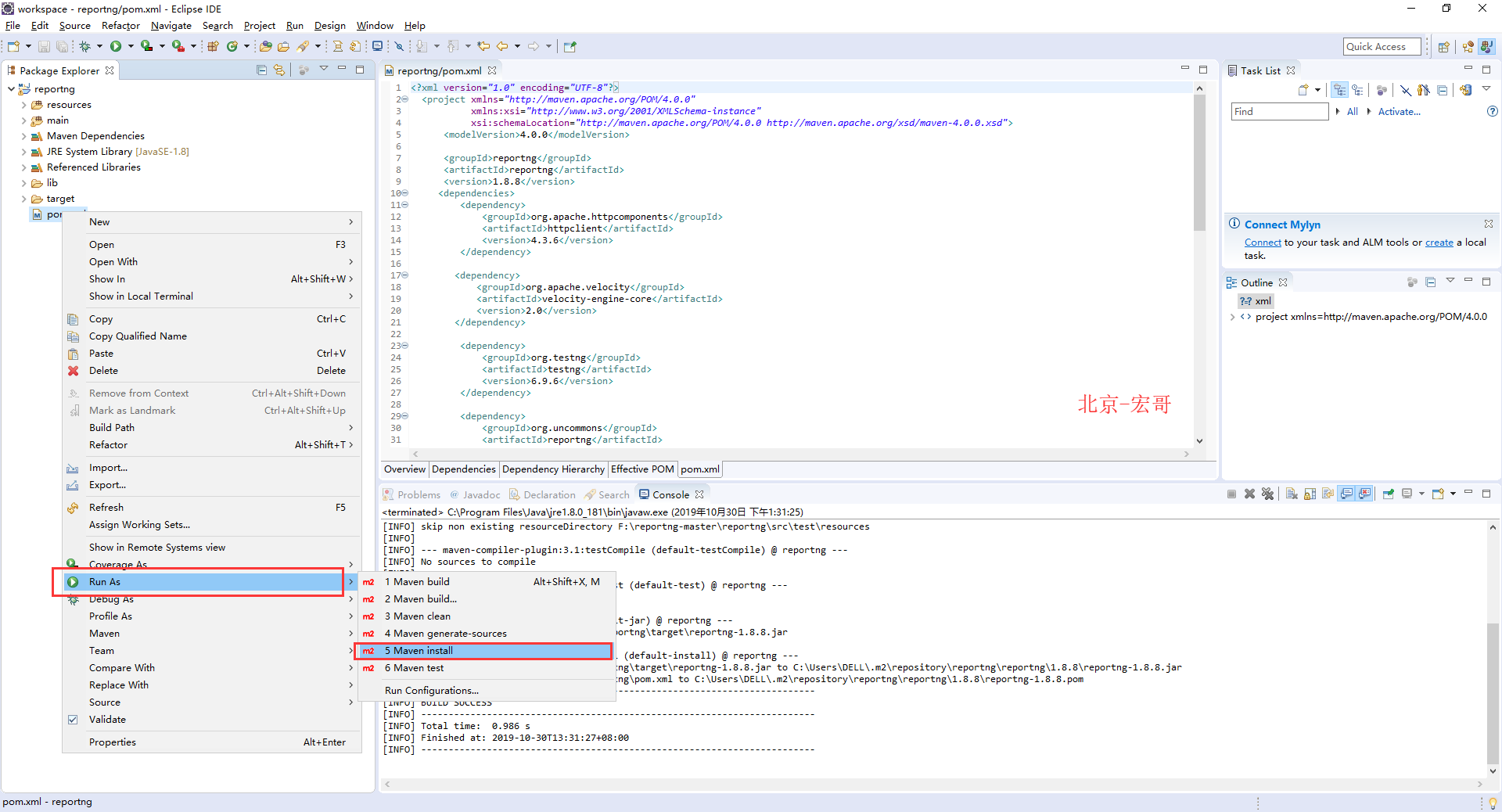This screenshot has height=812, width=1502.
Task: Click the All working set link in Task List
Action: 1352,111
